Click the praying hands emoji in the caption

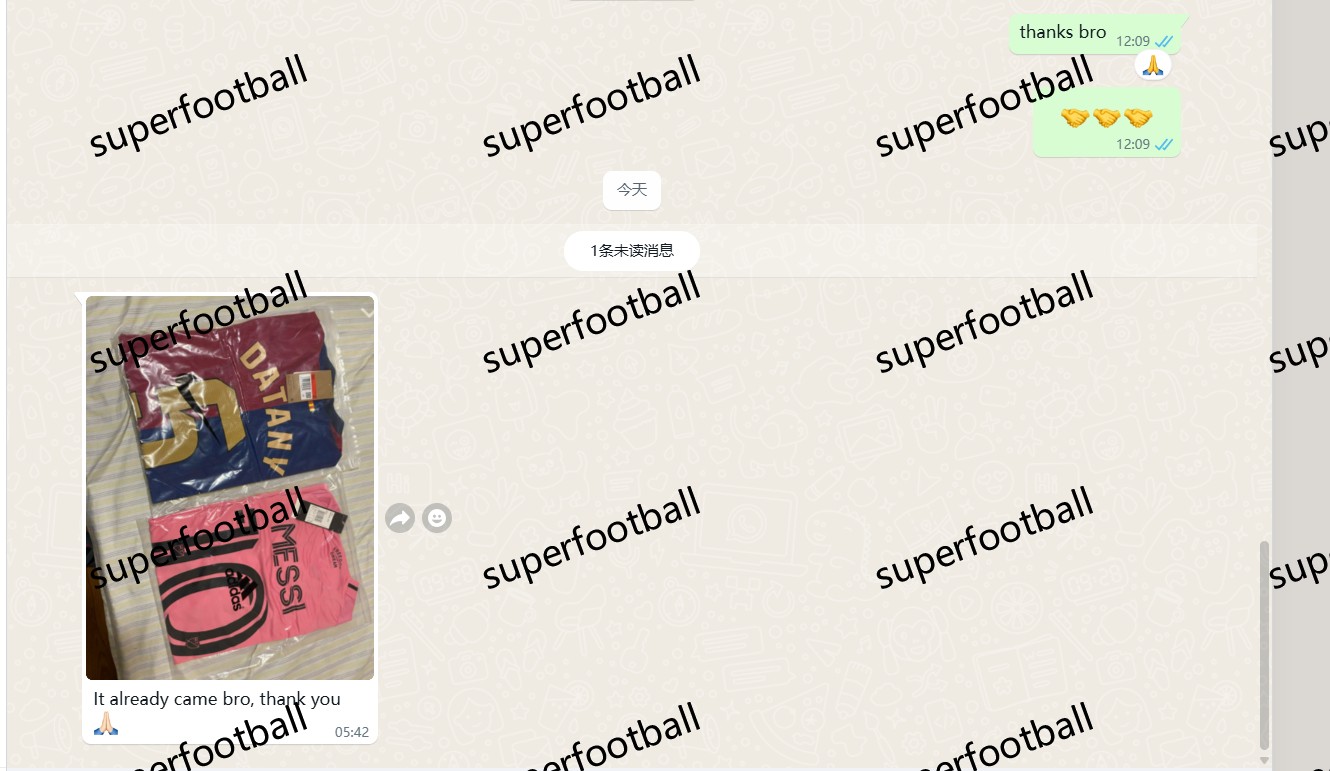point(106,724)
